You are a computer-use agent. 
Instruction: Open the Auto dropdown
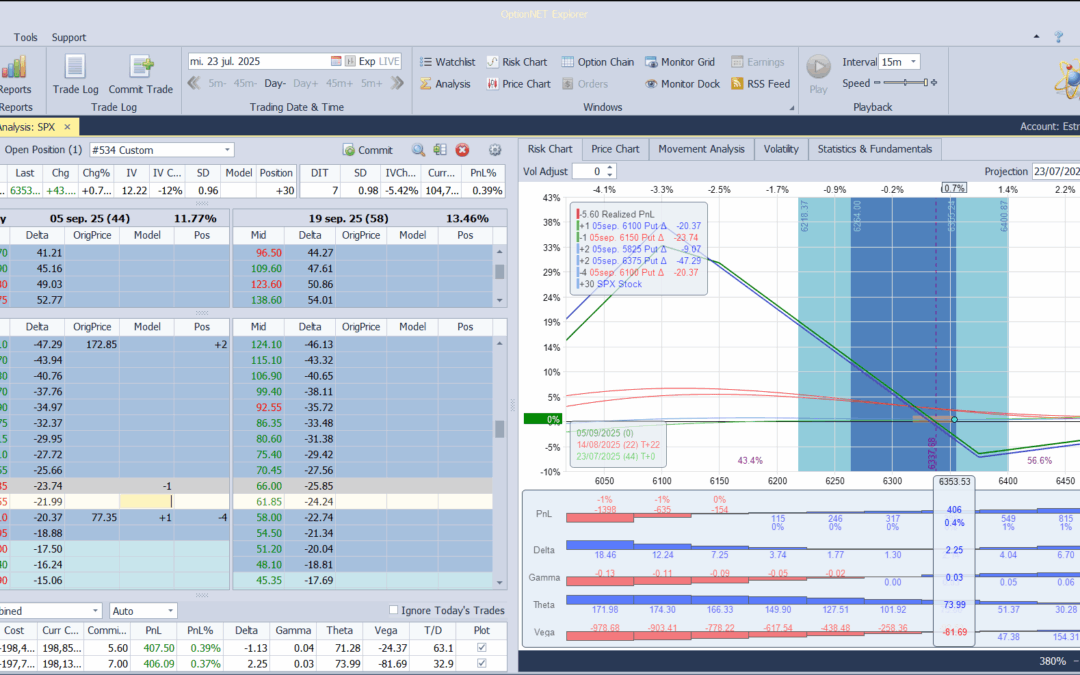(171, 611)
